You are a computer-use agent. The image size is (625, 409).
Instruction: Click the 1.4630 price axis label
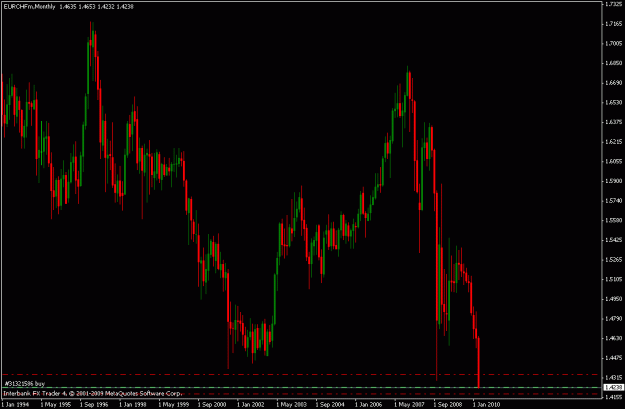click(x=614, y=338)
